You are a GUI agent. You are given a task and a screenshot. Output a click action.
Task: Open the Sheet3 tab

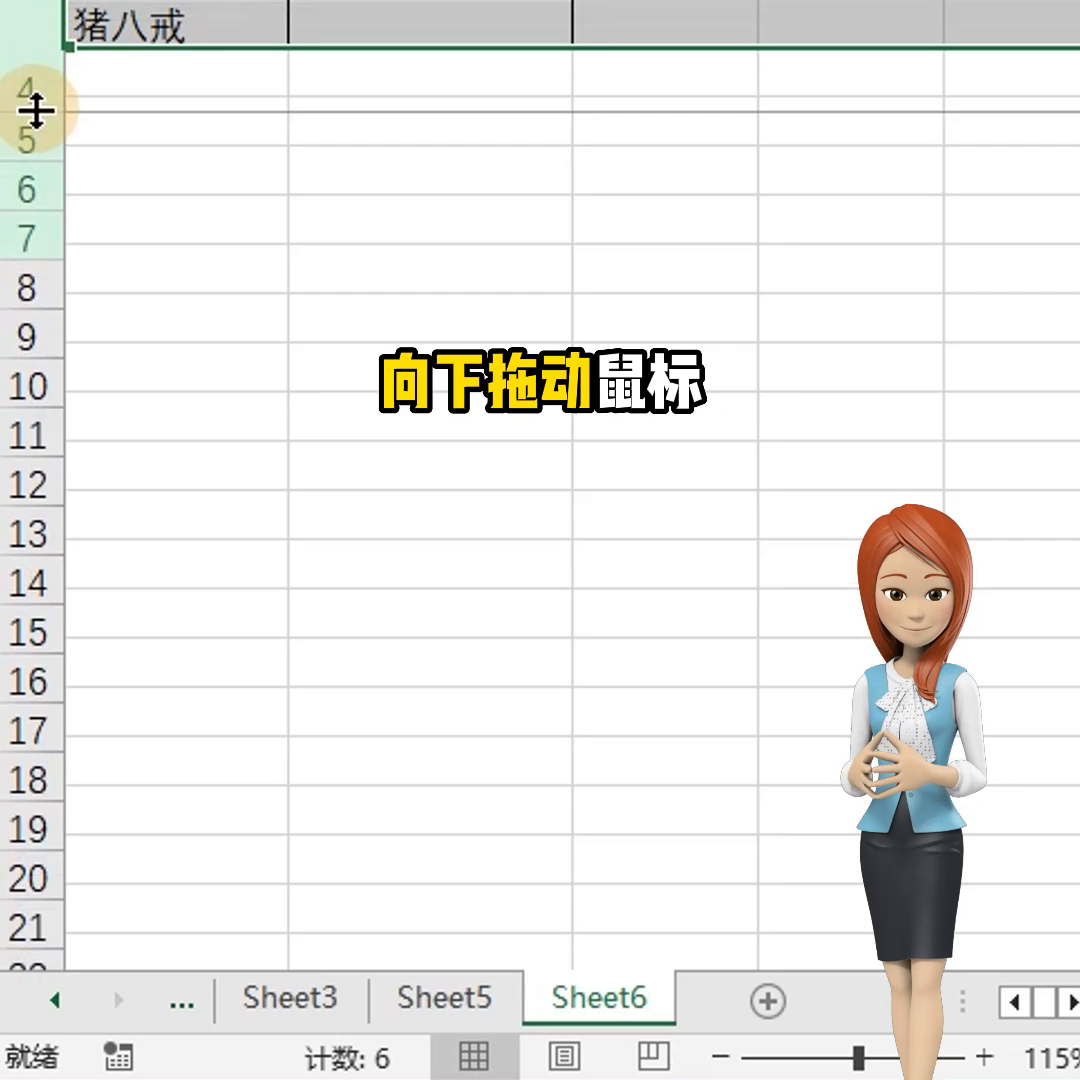pos(290,997)
